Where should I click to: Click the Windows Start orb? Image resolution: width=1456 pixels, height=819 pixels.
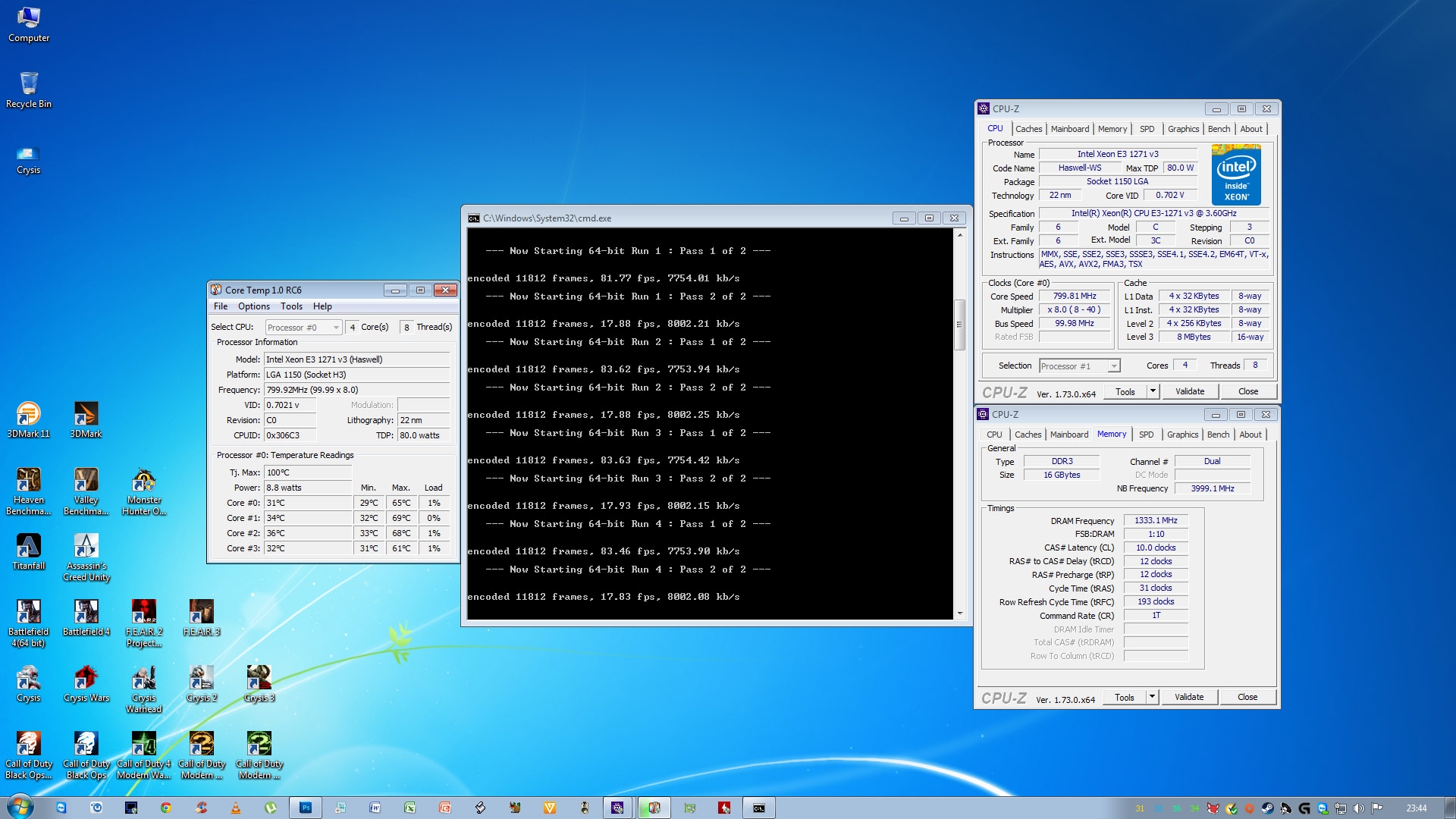(20, 807)
